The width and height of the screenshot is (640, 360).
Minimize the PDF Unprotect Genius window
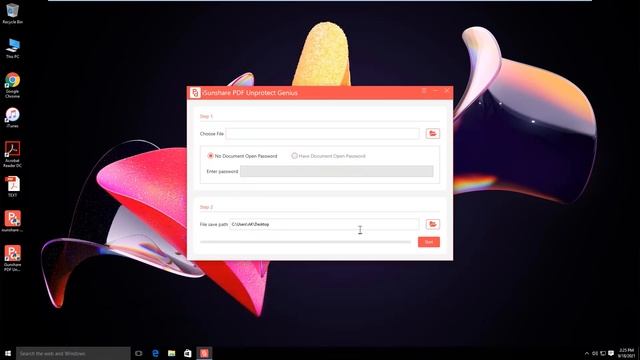click(x=436, y=91)
